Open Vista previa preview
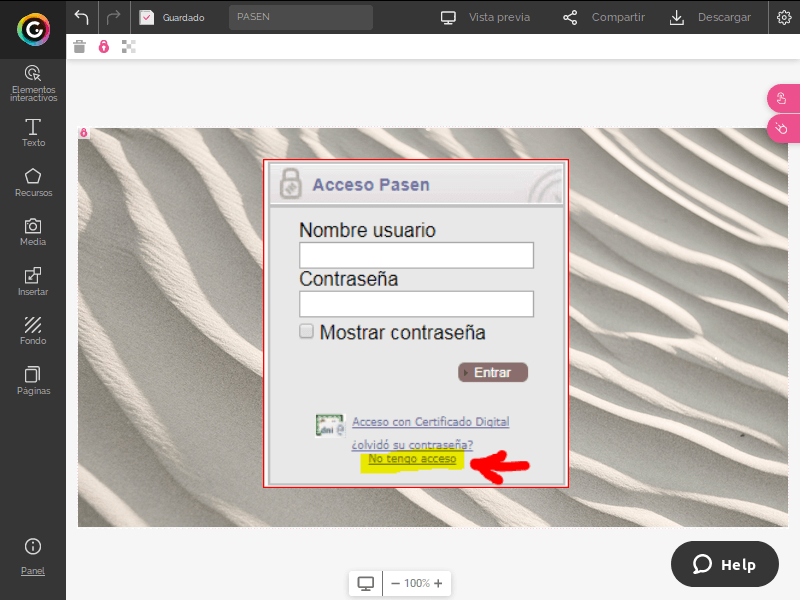 485,17
